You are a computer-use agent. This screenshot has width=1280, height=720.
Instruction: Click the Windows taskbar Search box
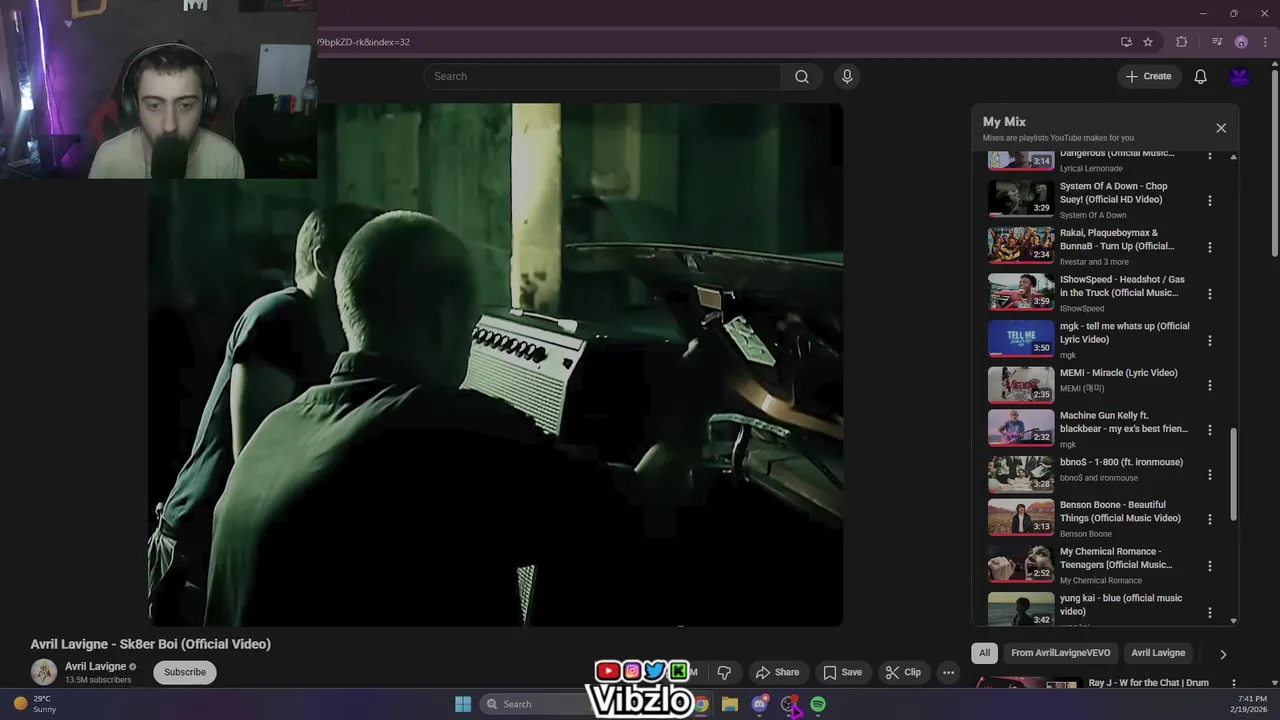[535, 704]
